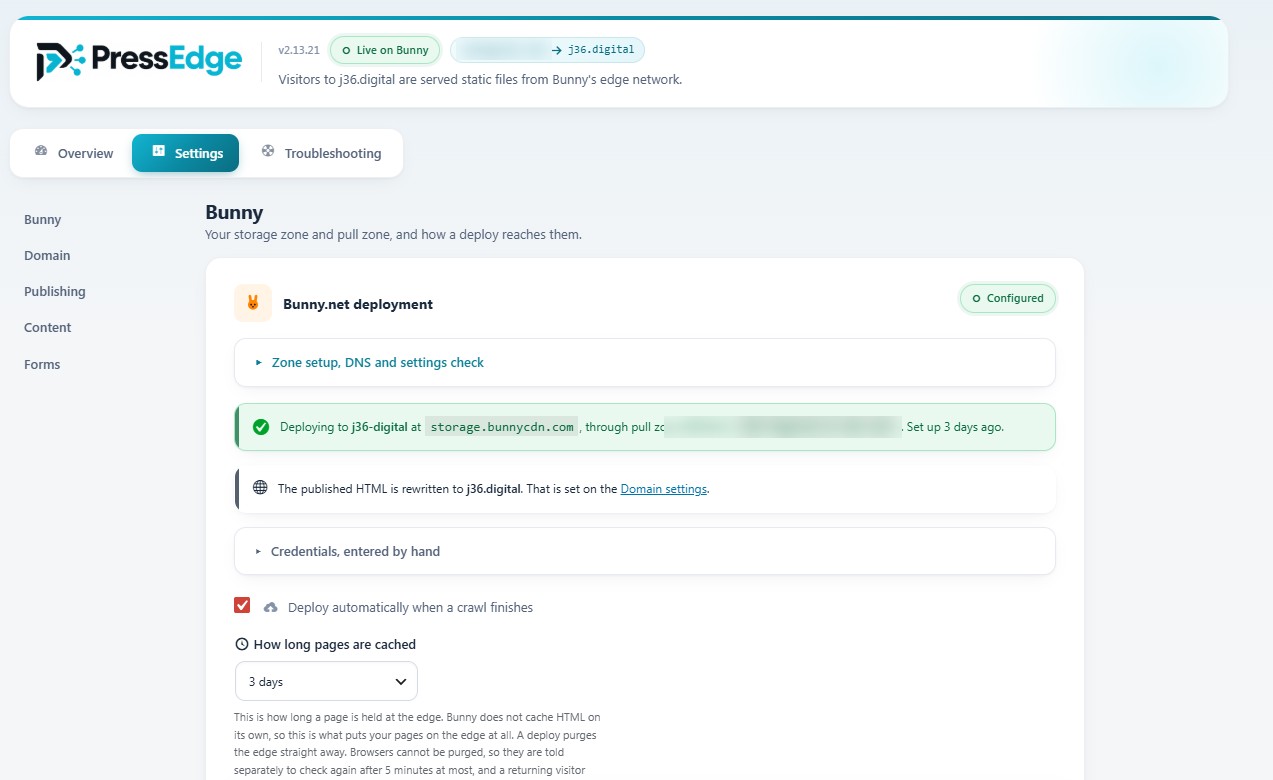Click the cloud upload icon

pyautogui.click(x=271, y=607)
